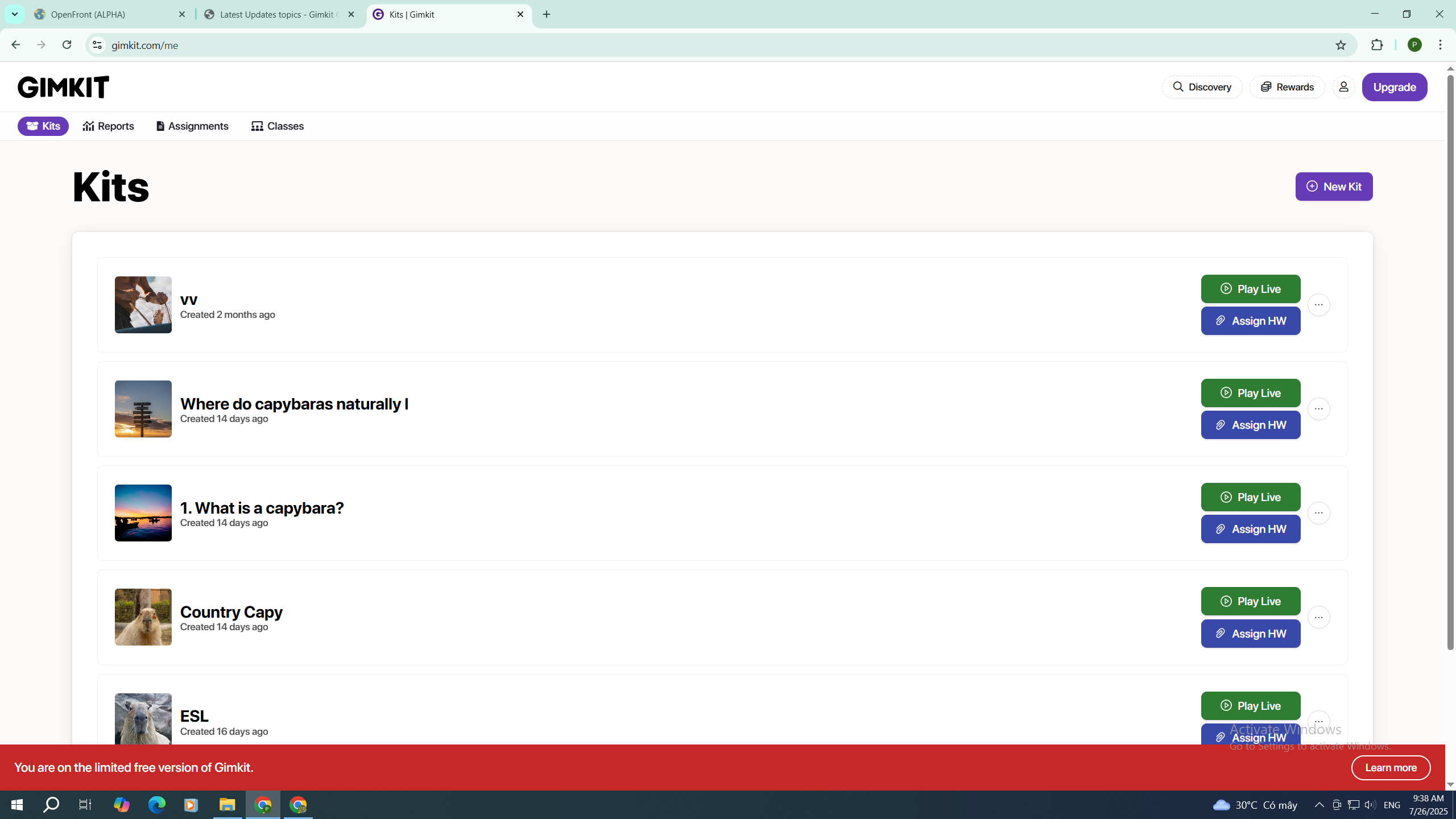Viewport: 1456px width, 819px height.
Task: Play Live the '1. What is a capybara?' kit
Action: [x=1250, y=497]
